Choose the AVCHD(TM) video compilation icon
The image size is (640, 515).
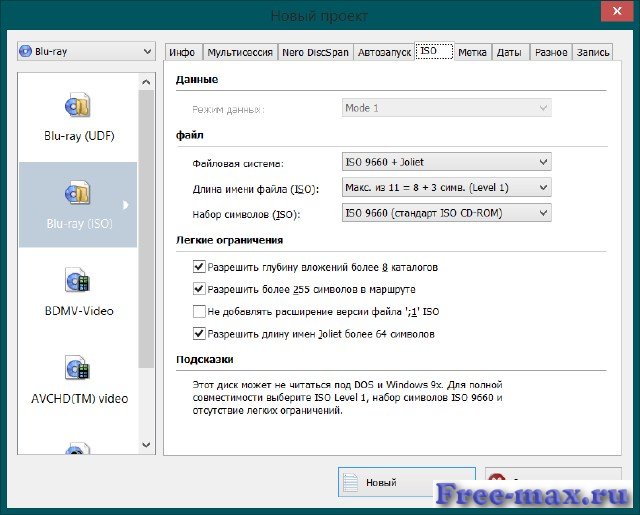78,367
